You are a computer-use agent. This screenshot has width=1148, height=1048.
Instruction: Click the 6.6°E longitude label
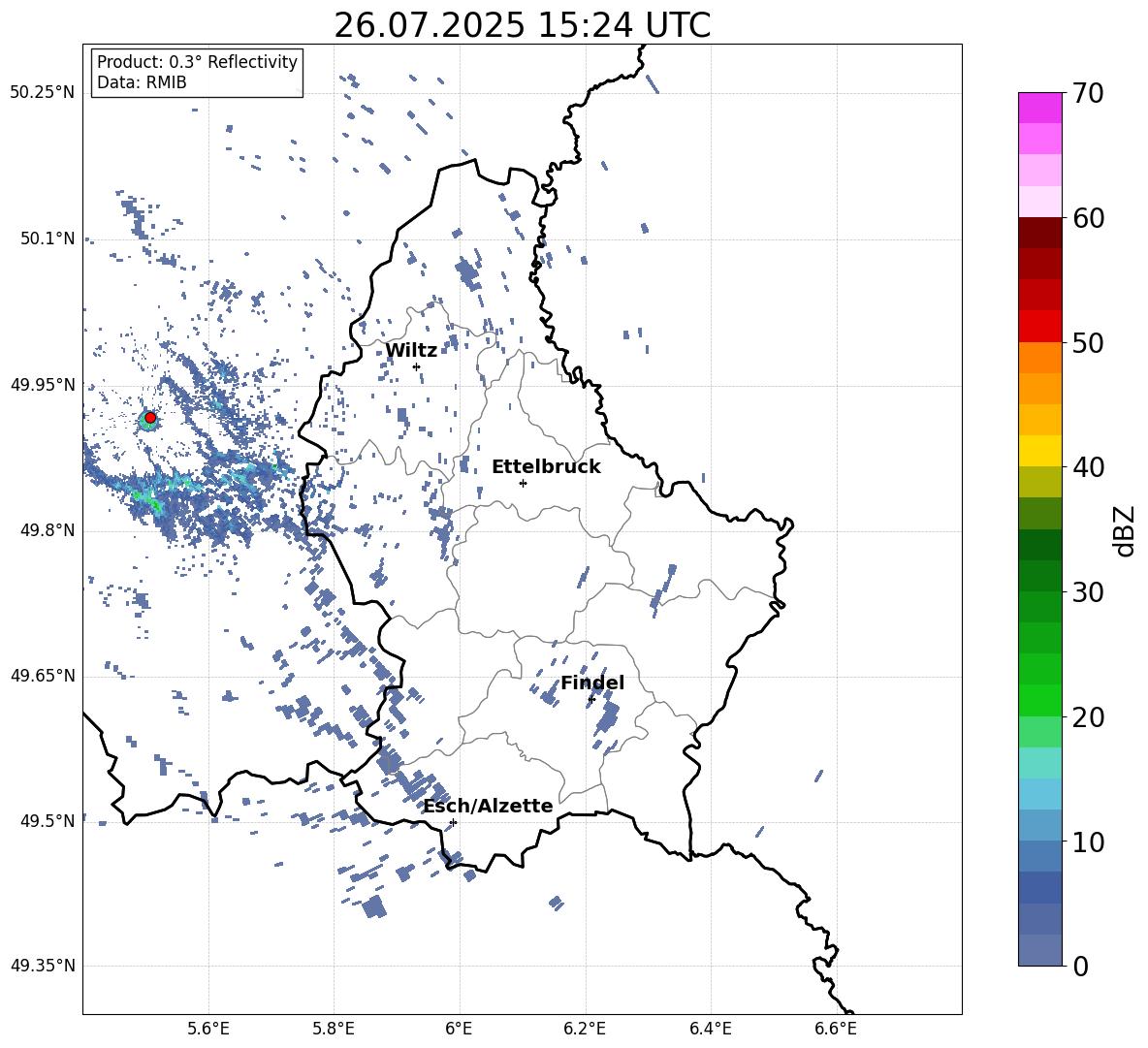pos(836,1029)
